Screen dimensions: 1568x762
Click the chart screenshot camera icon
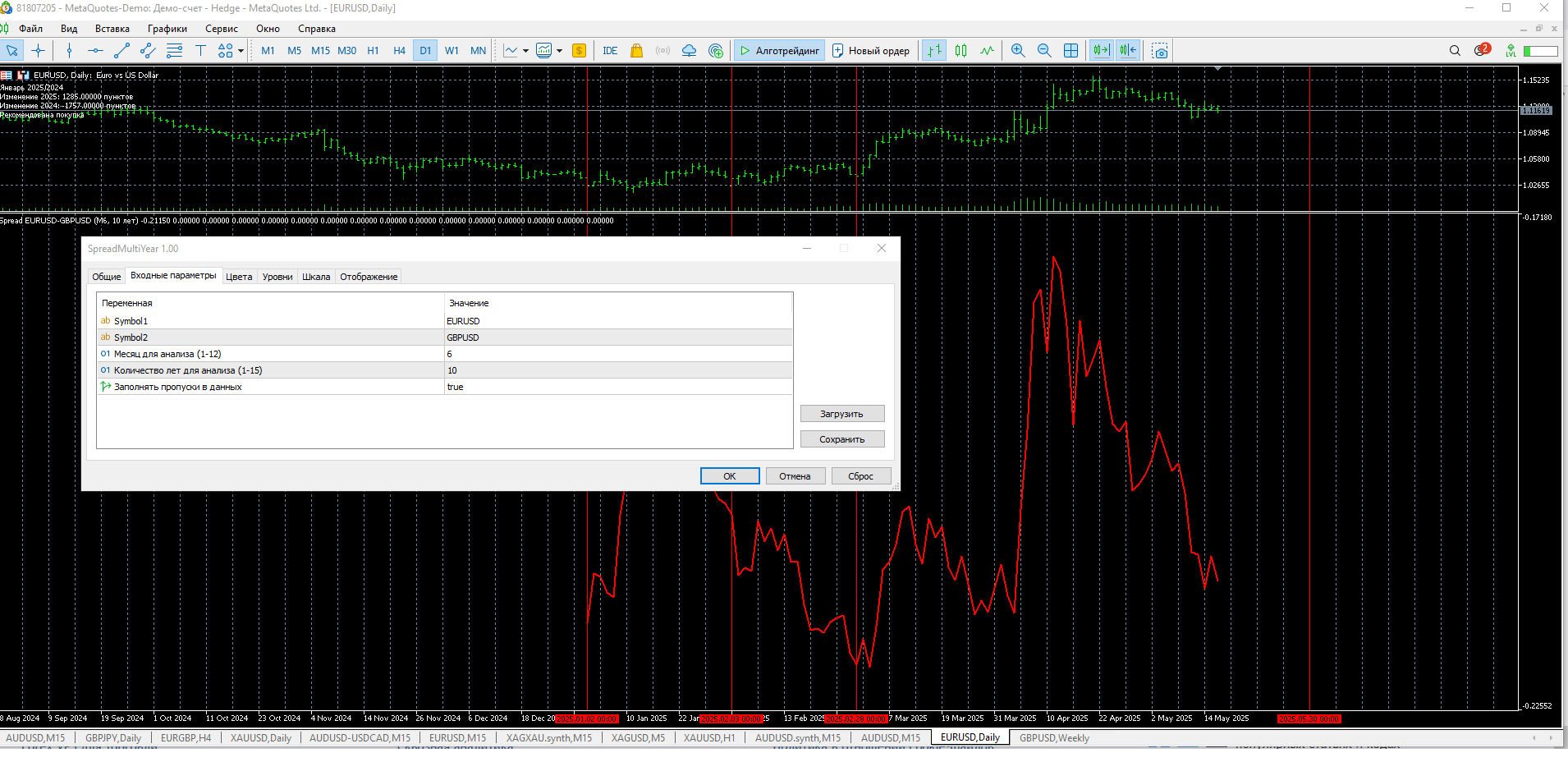point(1159,51)
